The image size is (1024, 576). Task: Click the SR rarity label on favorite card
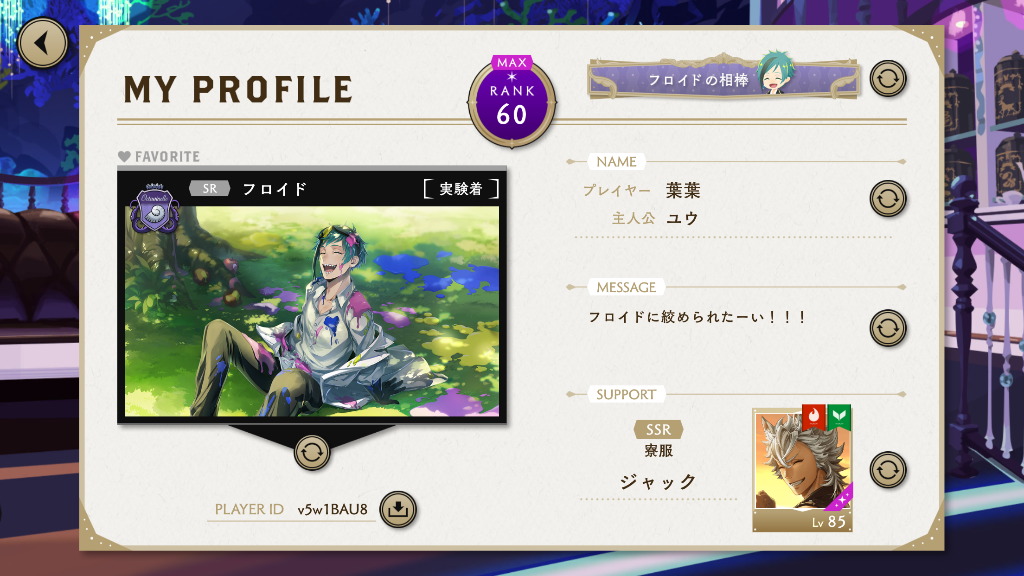click(210, 189)
